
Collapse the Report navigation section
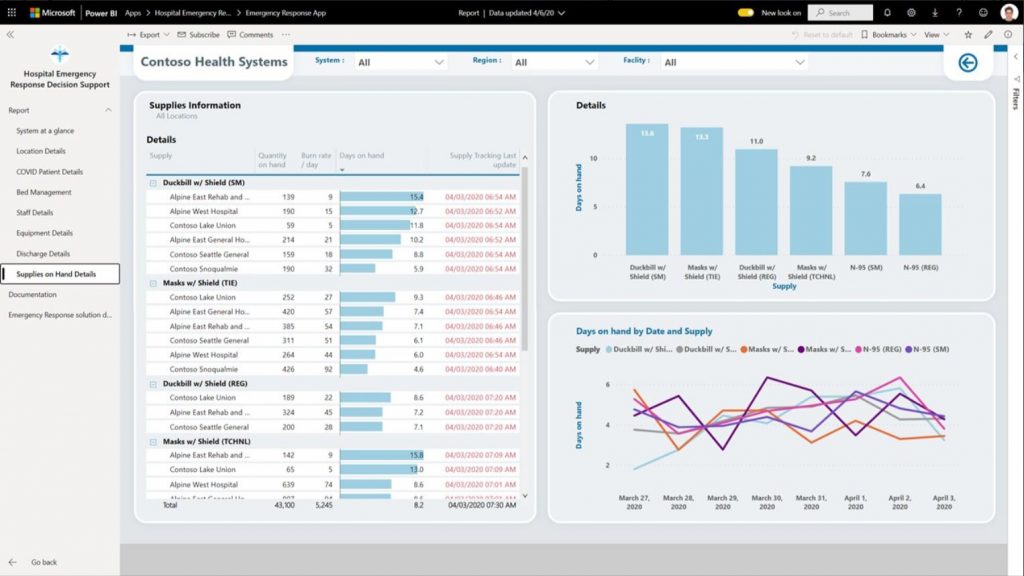108,110
